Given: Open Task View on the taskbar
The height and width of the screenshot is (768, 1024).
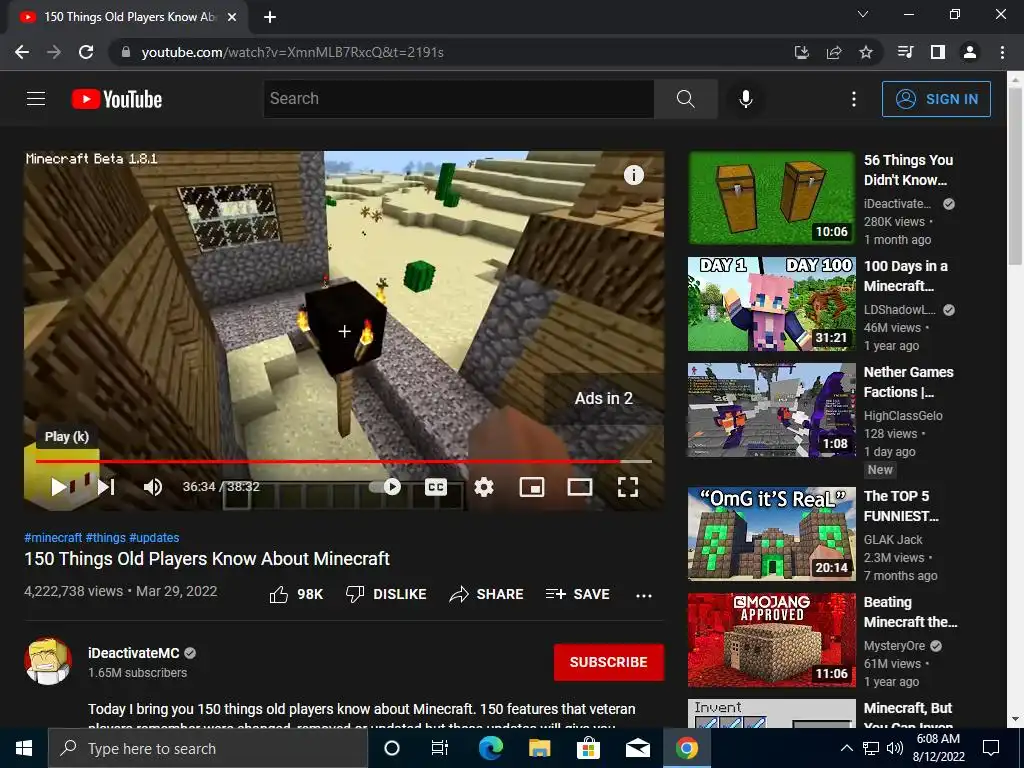Looking at the screenshot, I should [440, 748].
